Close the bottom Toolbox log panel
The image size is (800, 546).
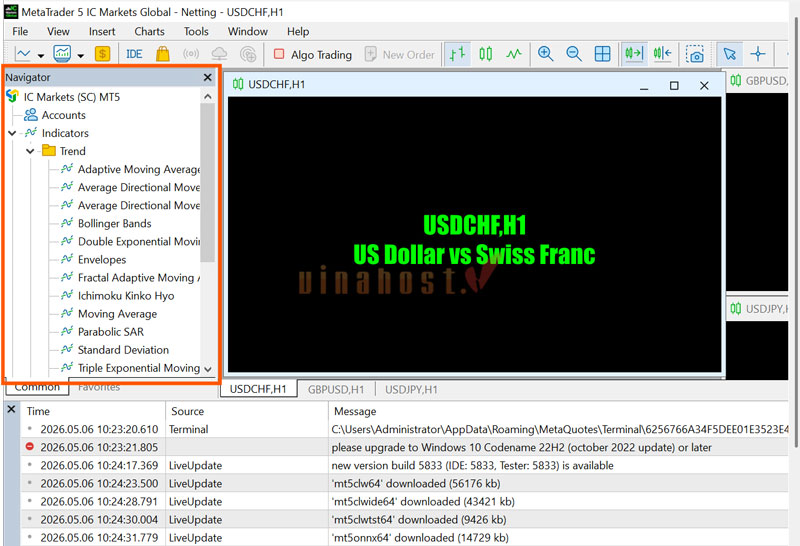12,409
